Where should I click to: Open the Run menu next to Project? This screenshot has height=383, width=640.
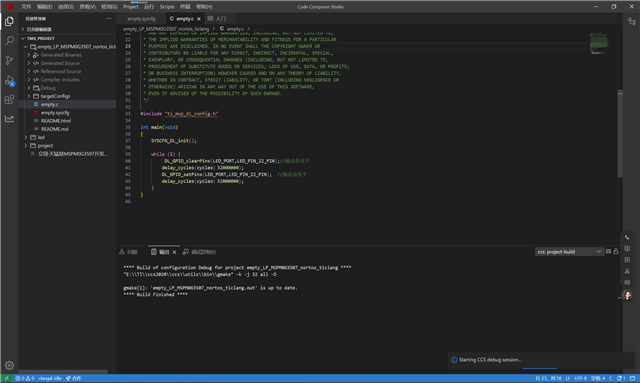click(149, 7)
